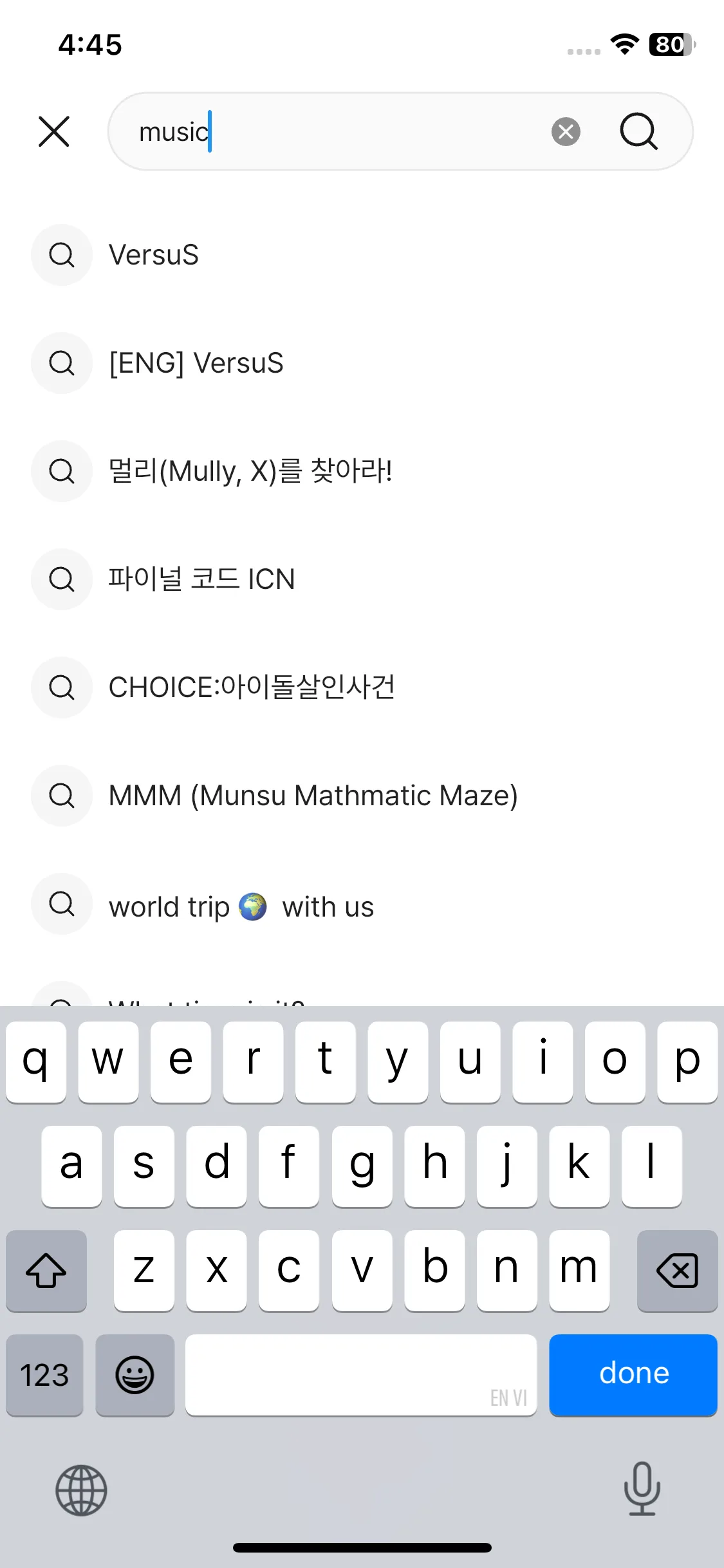Screen dimensions: 724x1568
Task: Tap the magnifier icon to submit the search
Action: coord(638,131)
